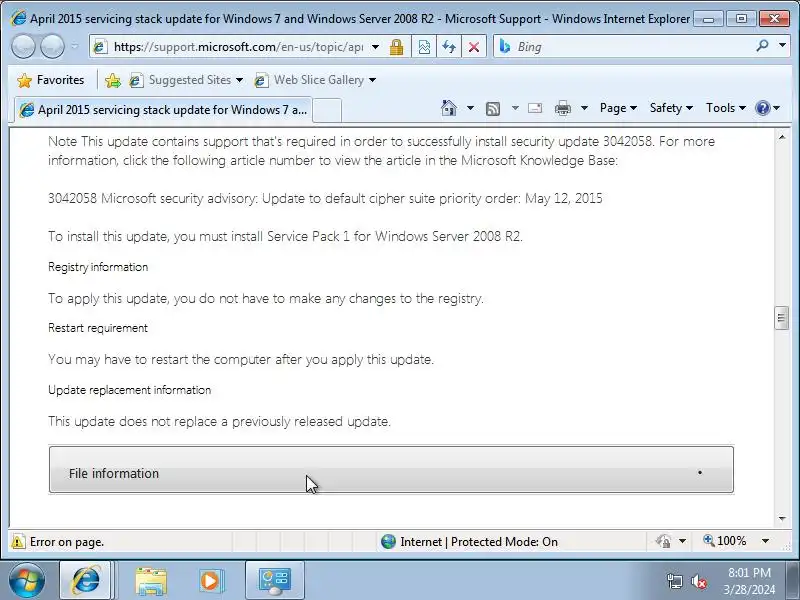Click the RSS Feeds icon
Viewport: 800px width, 600px height.
(x=493, y=108)
